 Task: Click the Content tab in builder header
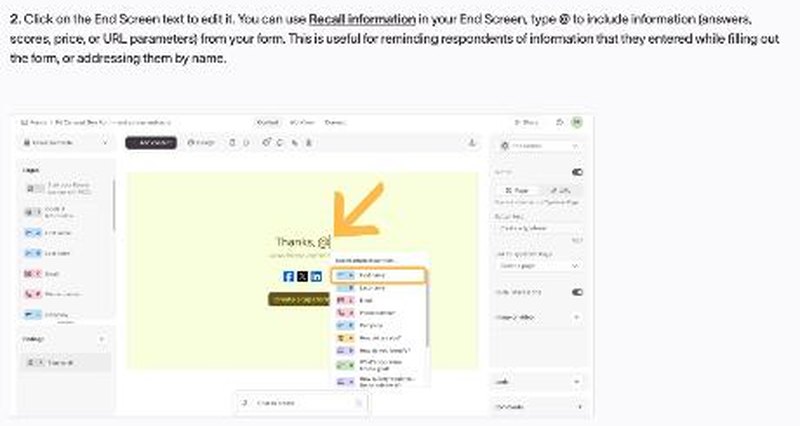[x=267, y=122]
